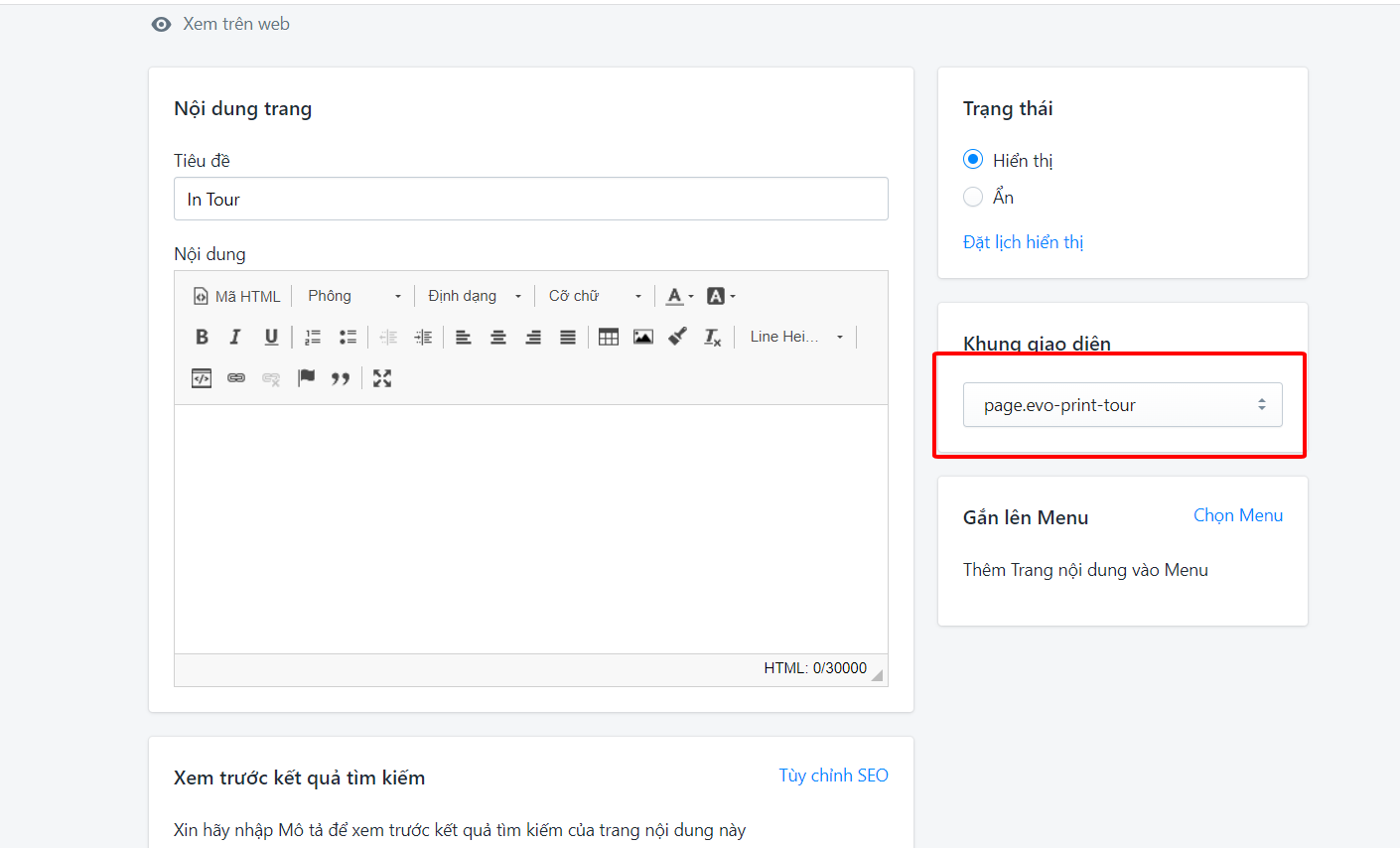Align text right
This screenshot has height=848, width=1400.
click(533, 337)
